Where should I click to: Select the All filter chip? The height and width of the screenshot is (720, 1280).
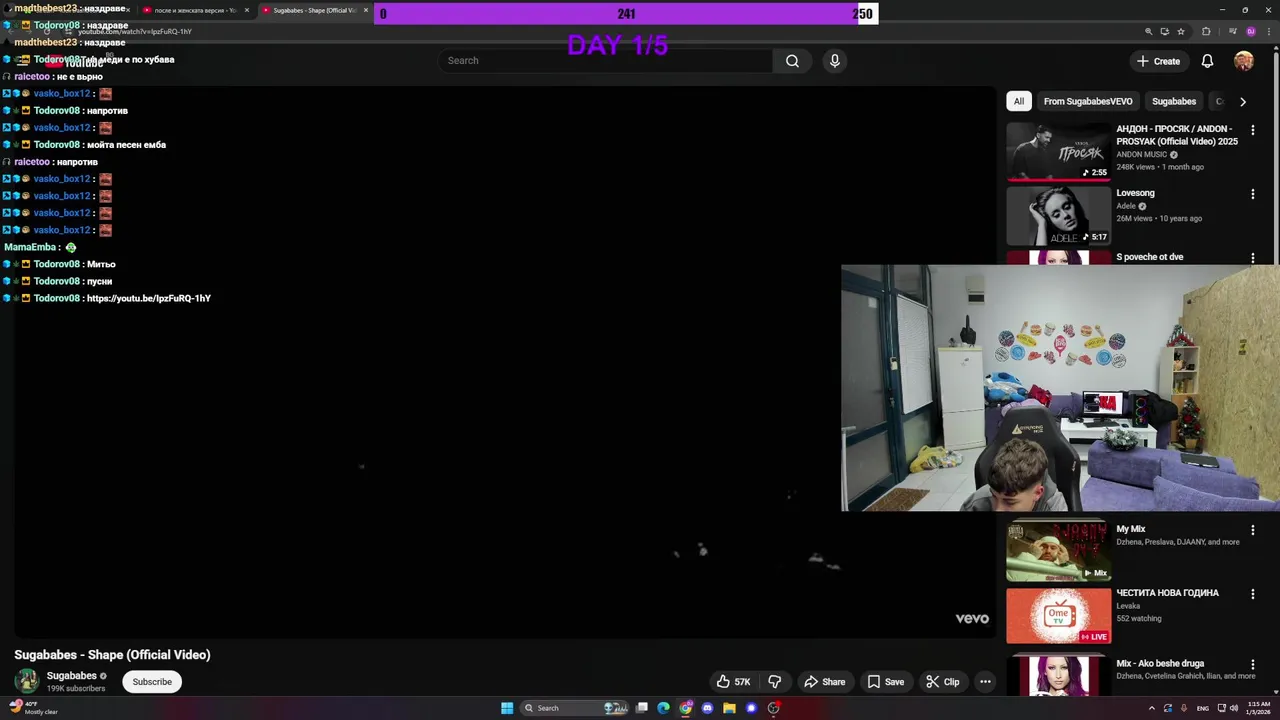[1019, 101]
